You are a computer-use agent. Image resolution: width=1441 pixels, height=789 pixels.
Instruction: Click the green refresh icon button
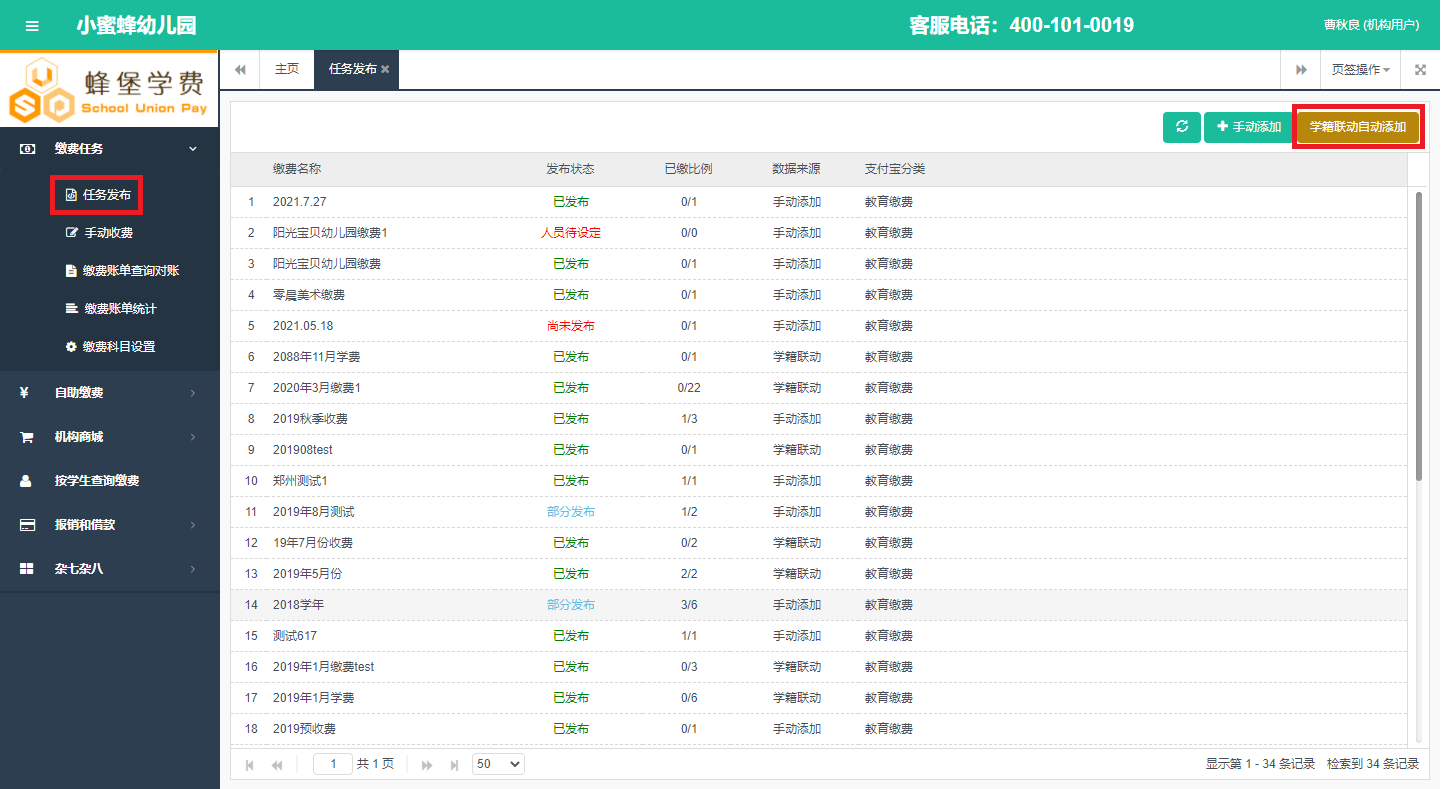1181,127
